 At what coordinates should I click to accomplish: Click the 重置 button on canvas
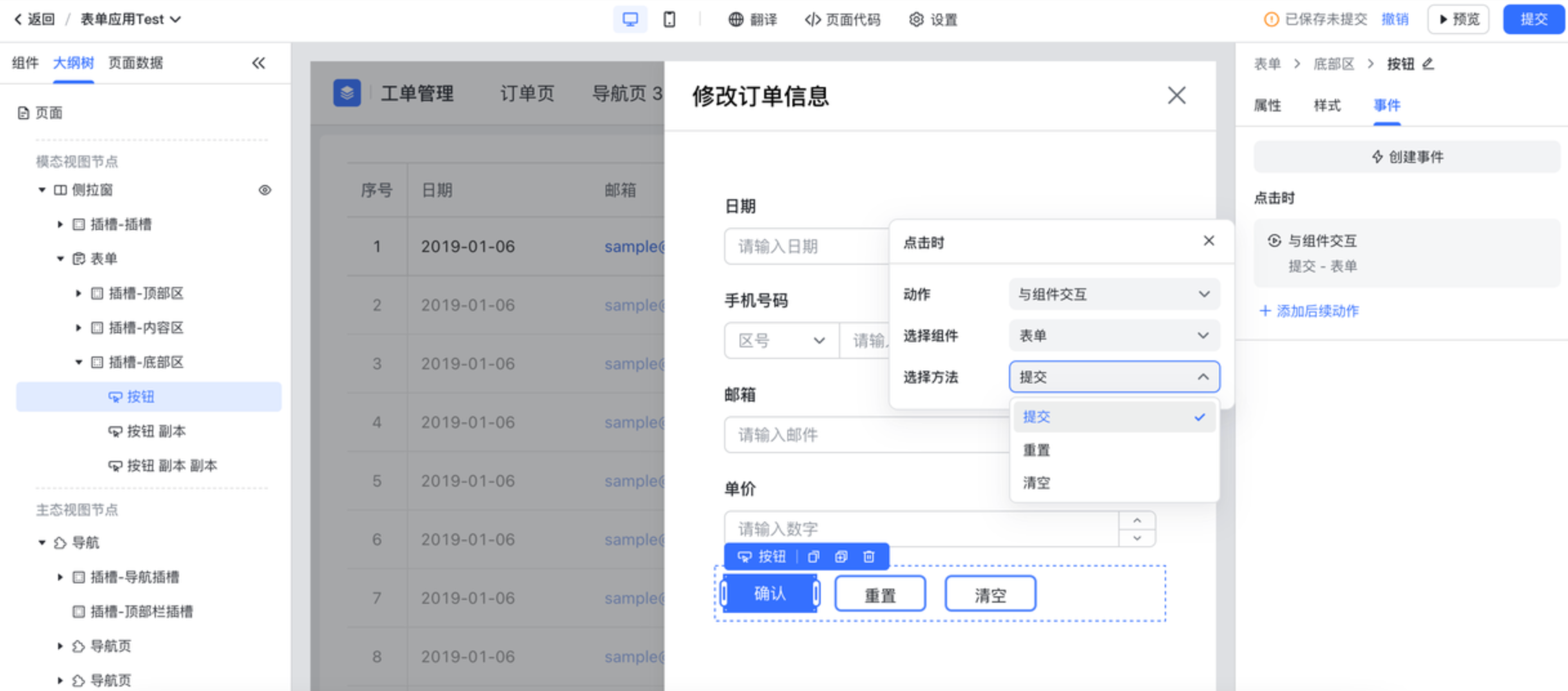pyautogui.click(x=880, y=594)
